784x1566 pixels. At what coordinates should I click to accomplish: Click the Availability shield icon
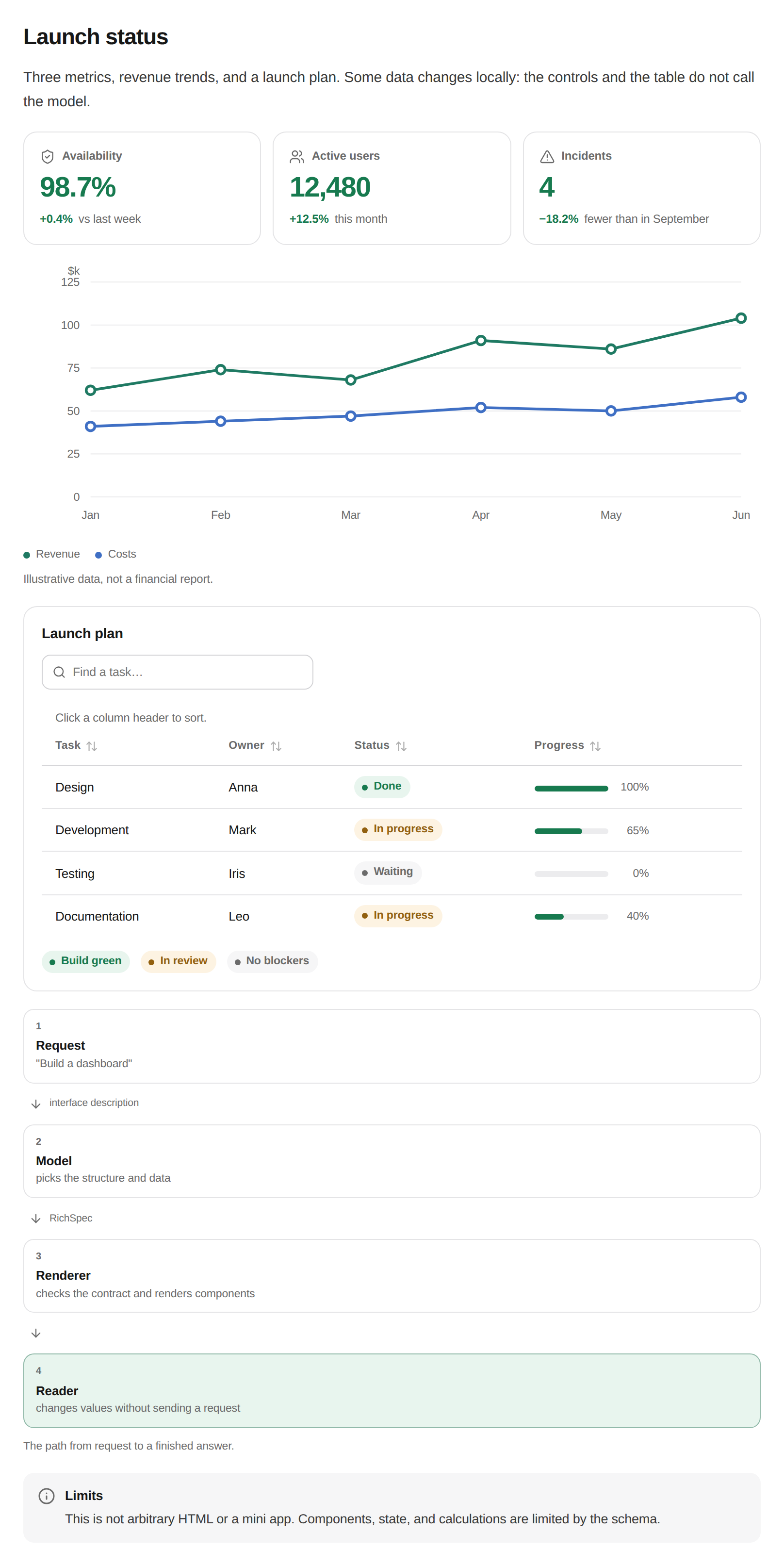pos(48,156)
